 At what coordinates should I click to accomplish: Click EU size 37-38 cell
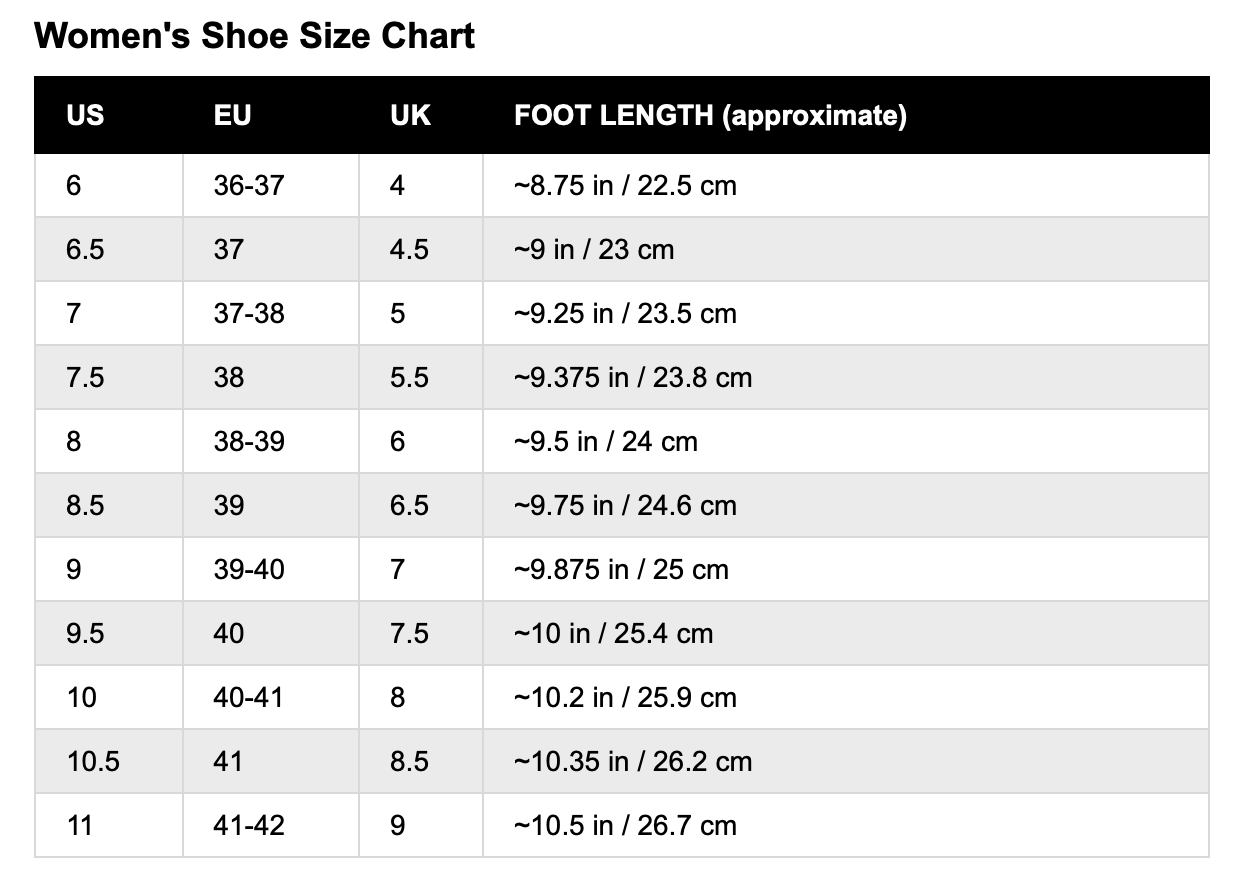point(271,313)
